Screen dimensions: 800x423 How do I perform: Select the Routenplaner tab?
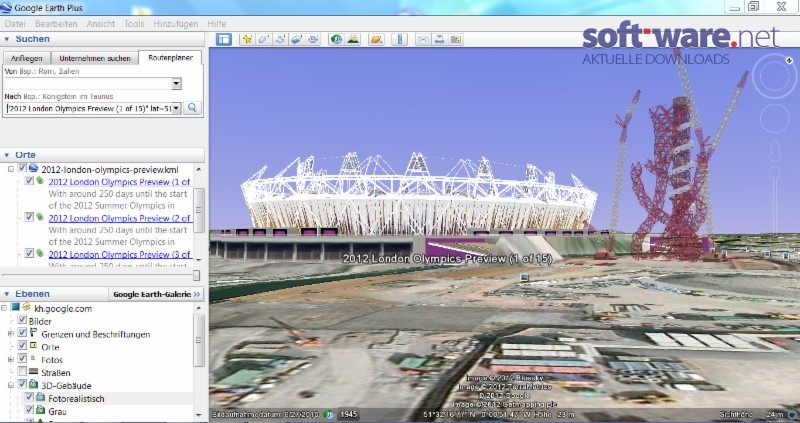coord(170,58)
